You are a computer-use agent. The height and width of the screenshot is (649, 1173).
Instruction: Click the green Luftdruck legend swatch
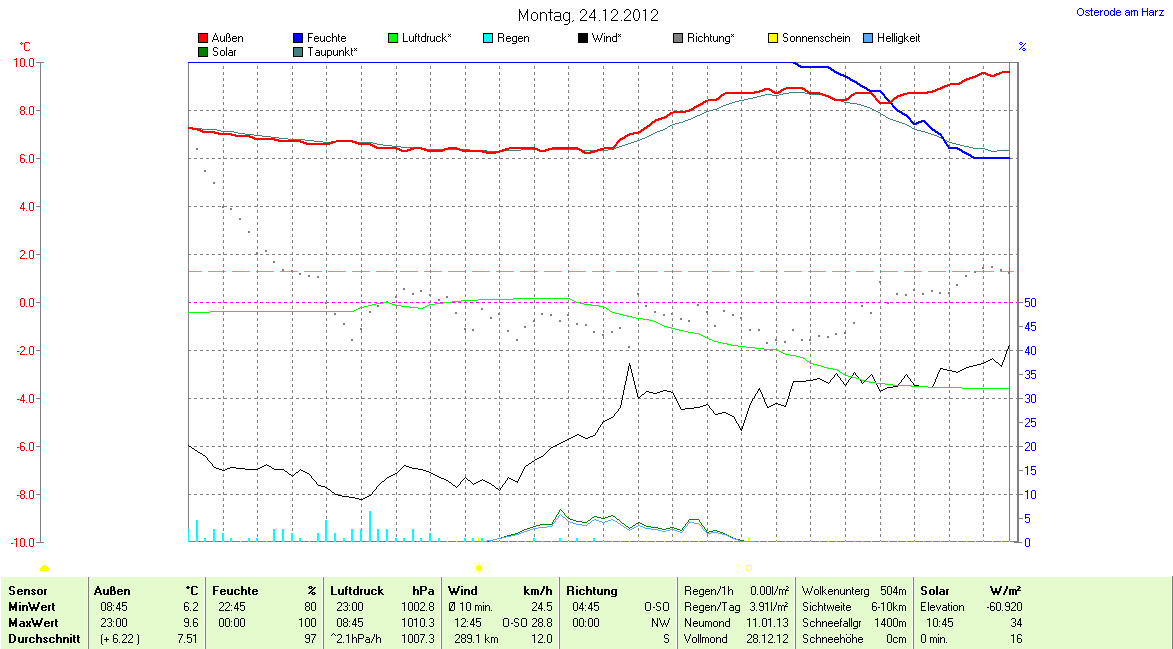pos(393,38)
